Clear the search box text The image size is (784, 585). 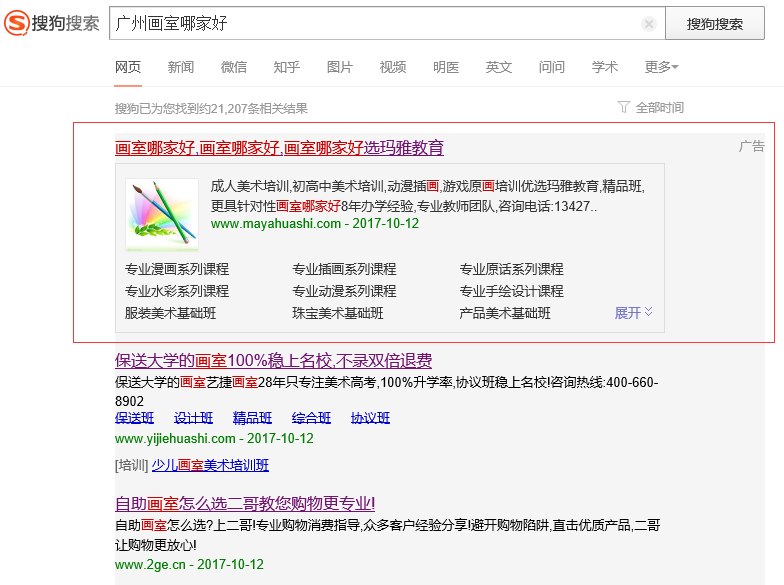pos(649,24)
